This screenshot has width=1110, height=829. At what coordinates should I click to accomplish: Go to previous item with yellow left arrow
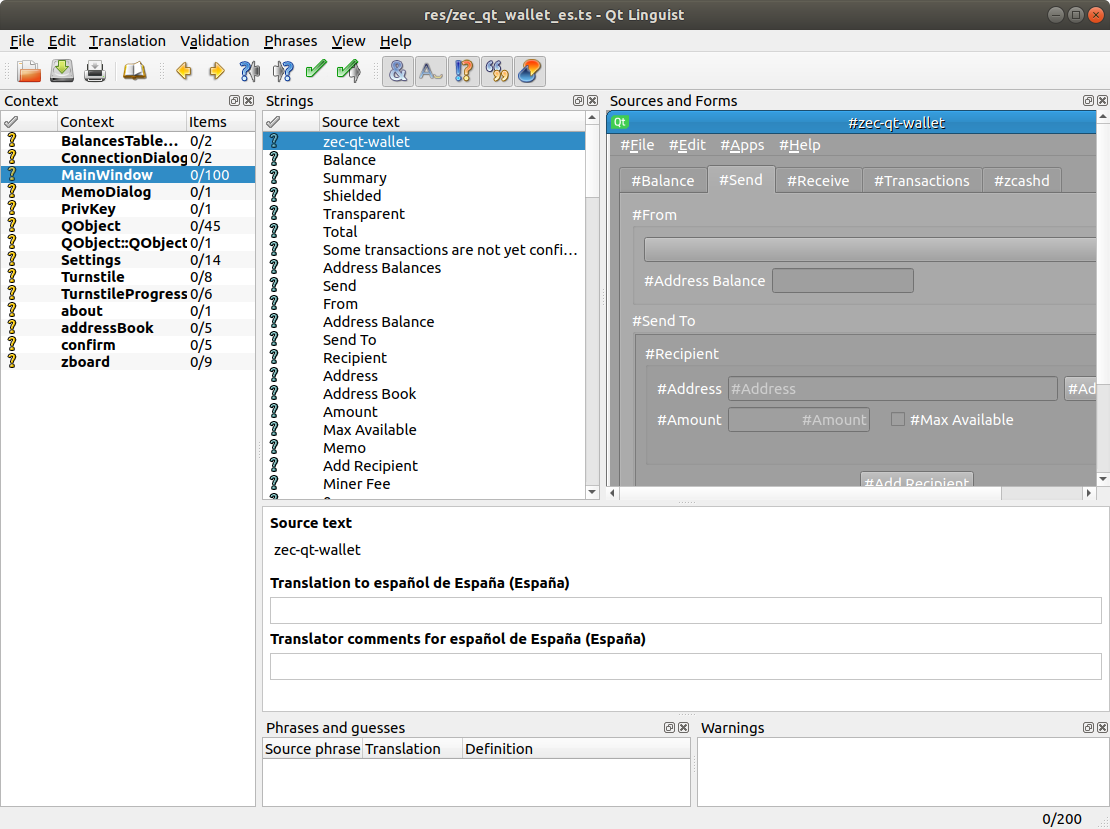click(184, 71)
